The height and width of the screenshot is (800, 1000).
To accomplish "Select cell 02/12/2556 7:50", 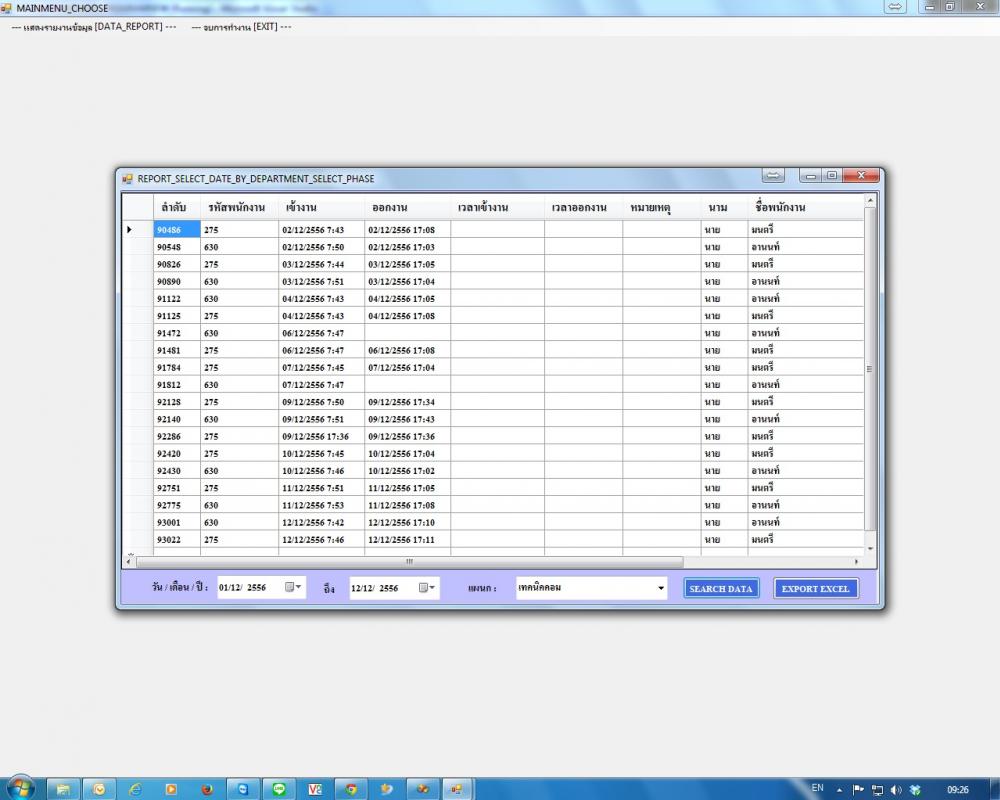I will [x=321, y=247].
